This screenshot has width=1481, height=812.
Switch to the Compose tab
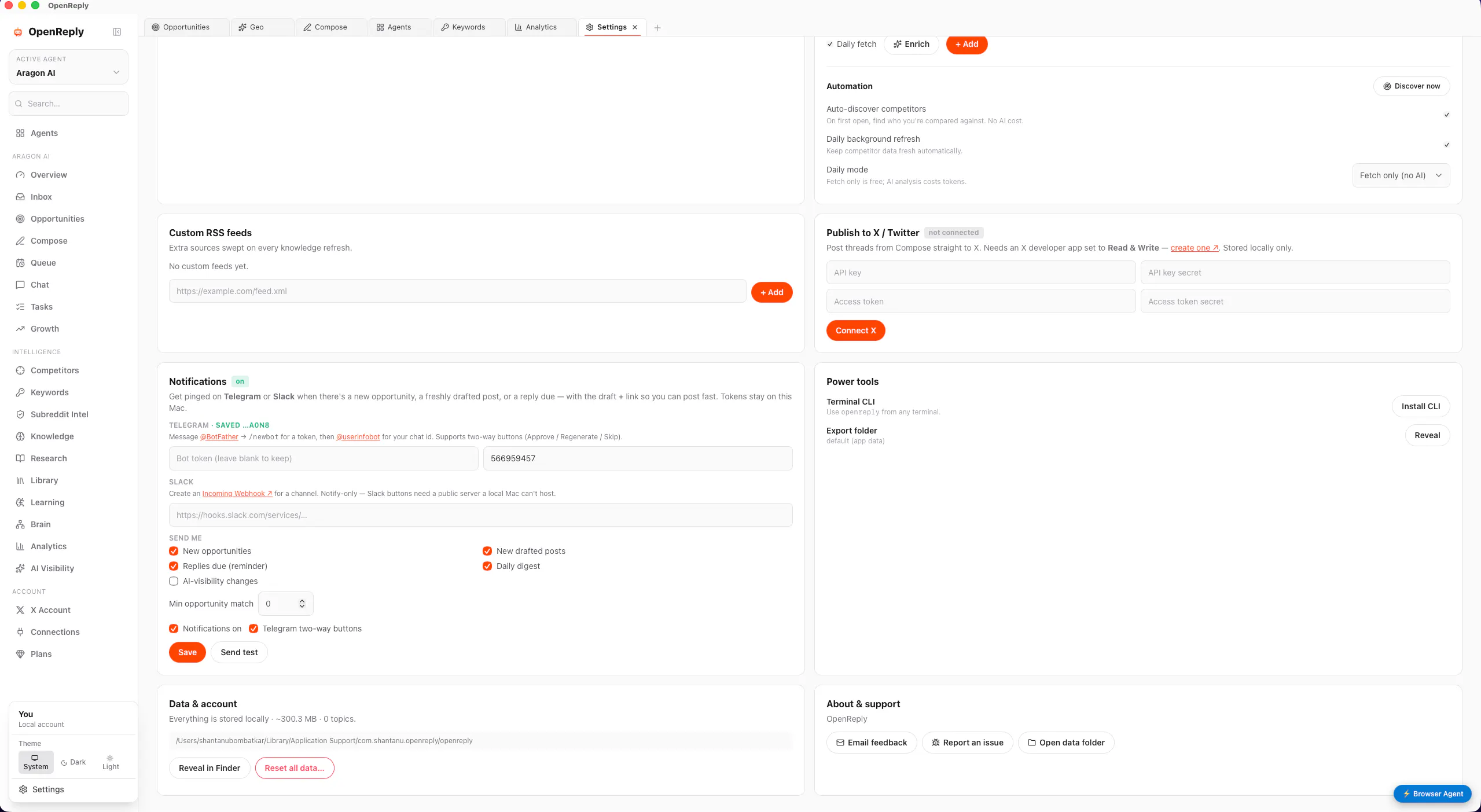332,27
